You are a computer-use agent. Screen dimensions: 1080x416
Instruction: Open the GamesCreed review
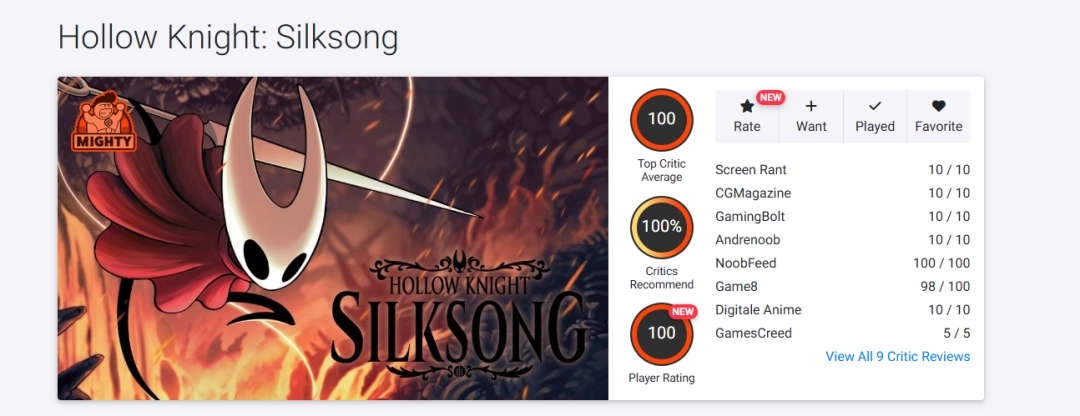click(753, 333)
